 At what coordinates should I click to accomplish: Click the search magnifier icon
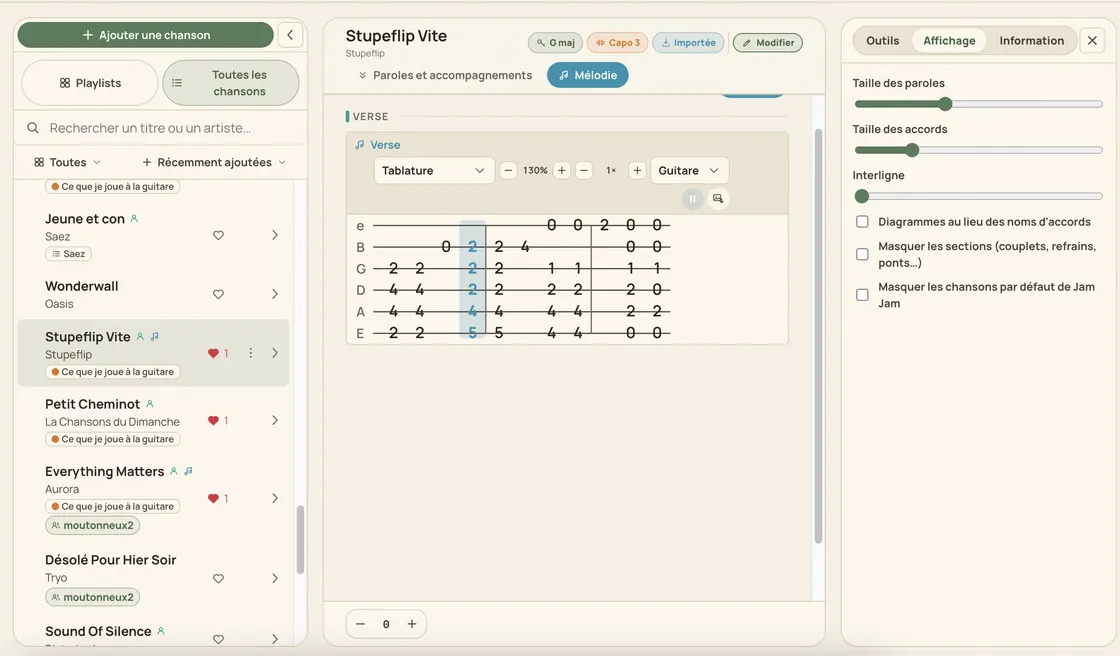coord(33,128)
